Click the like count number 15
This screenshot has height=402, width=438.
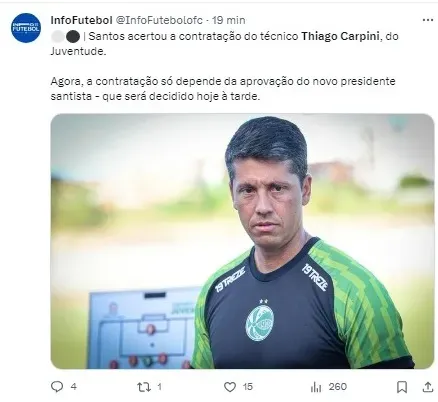click(x=248, y=387)
